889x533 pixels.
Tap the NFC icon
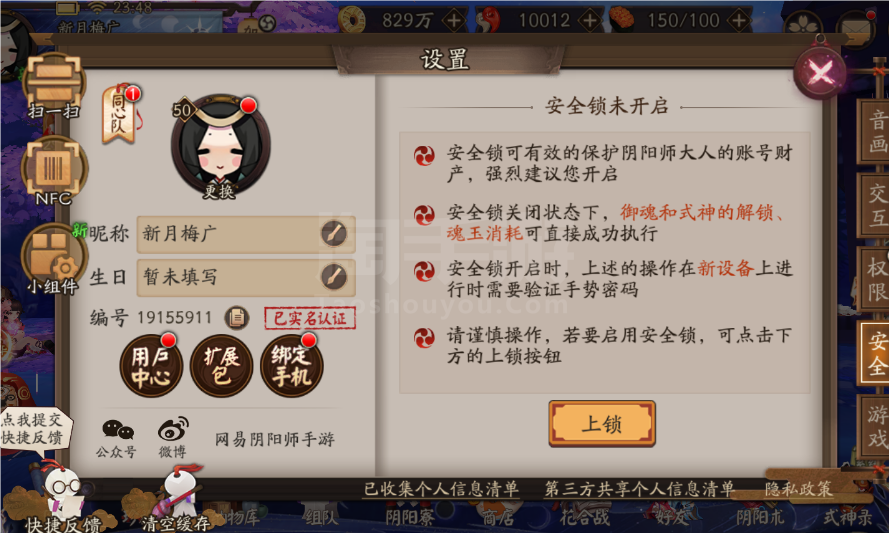(x=54, y=171)
